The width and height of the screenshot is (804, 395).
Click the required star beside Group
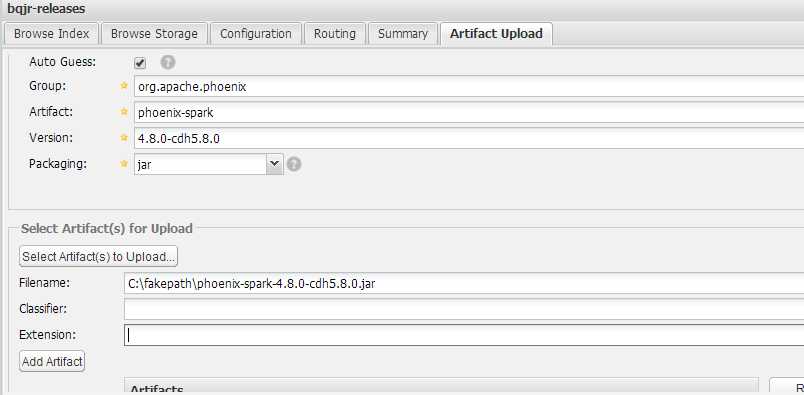pos(124,86)
